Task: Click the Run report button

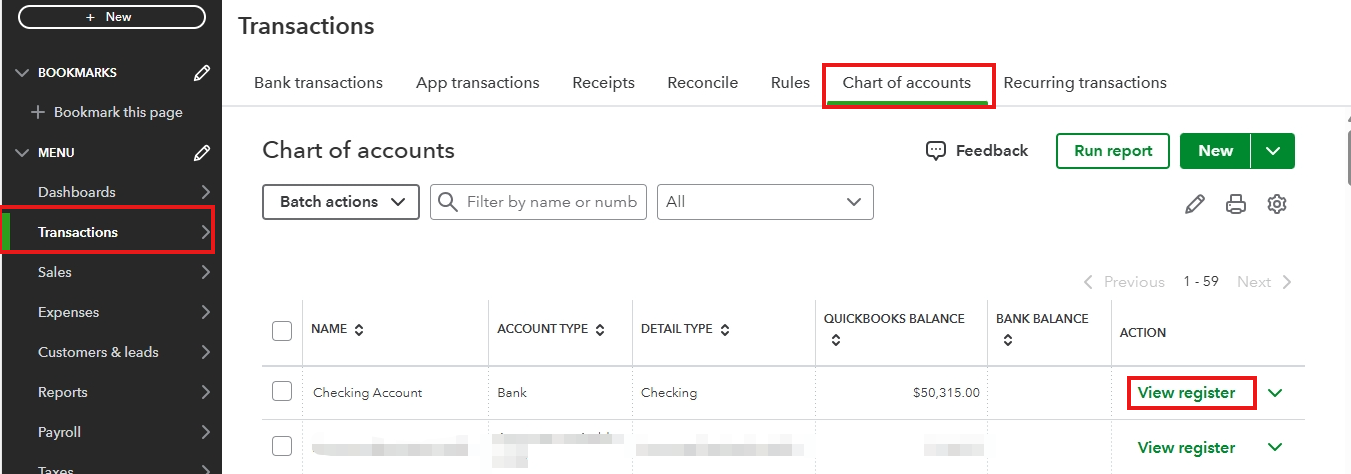Action: [1112, 151]
